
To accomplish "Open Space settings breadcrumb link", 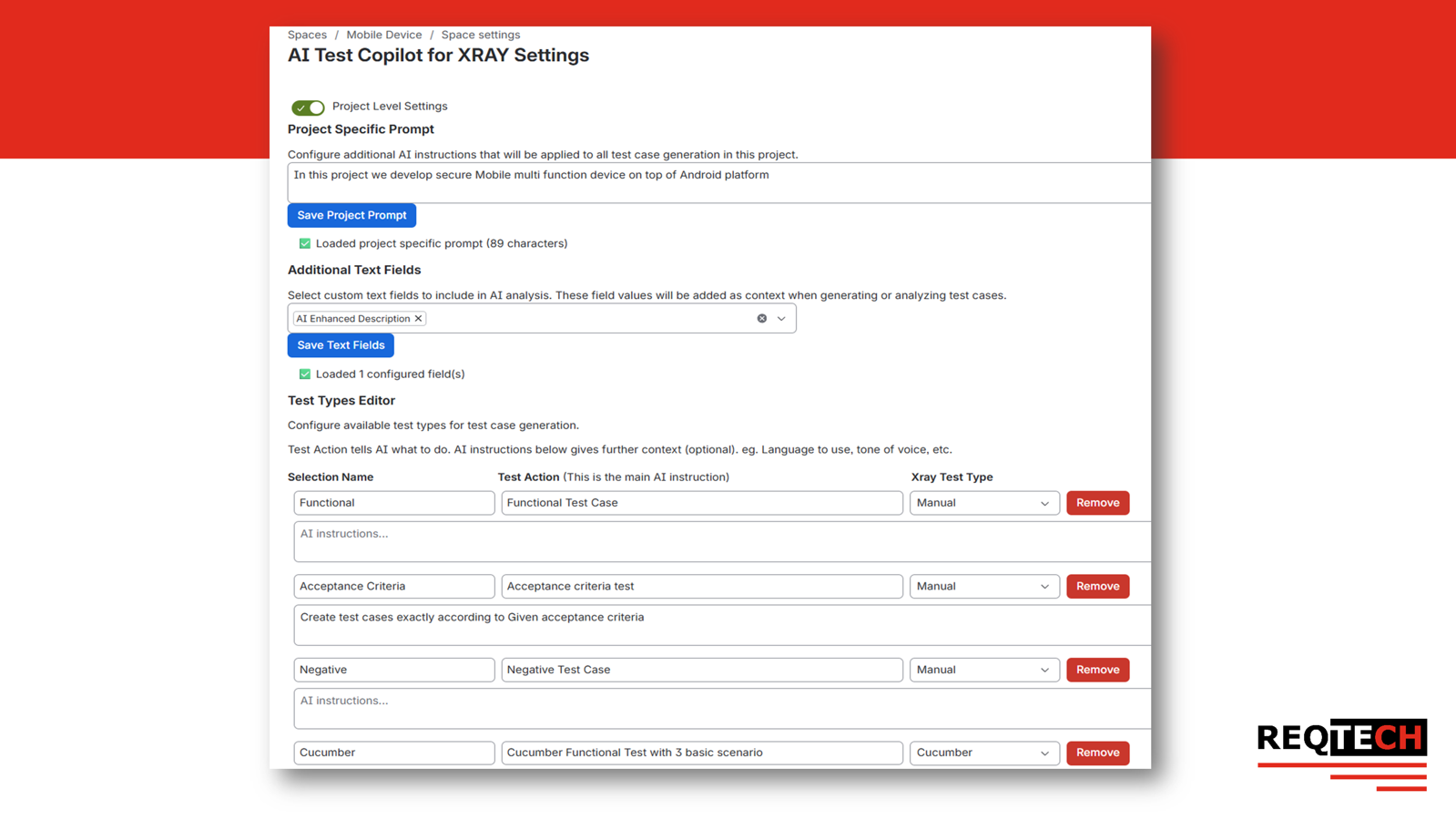I will (481, 35).
